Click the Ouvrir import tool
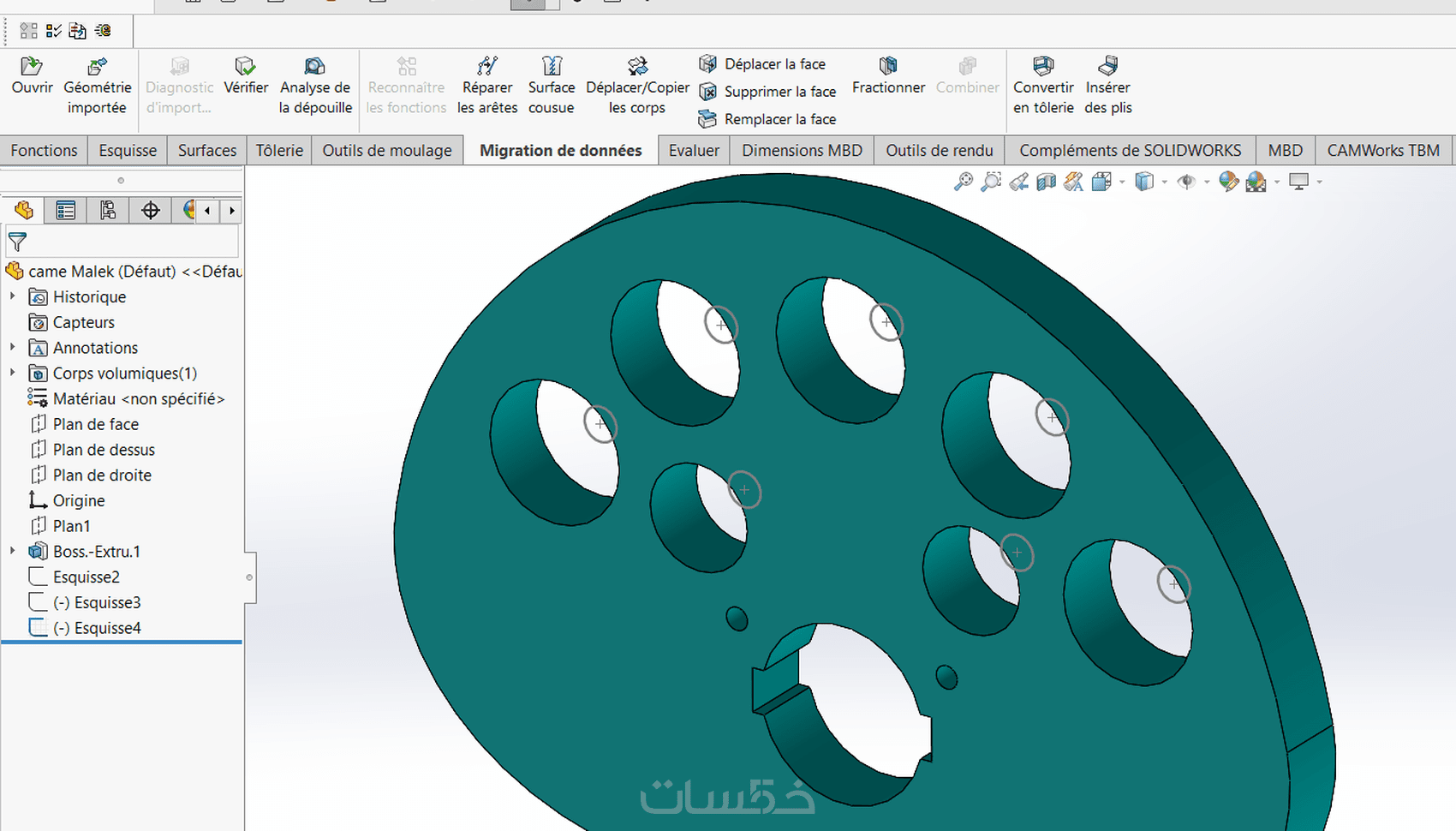This screenshot has height=831, width=1456. click(x=32, y=76)
